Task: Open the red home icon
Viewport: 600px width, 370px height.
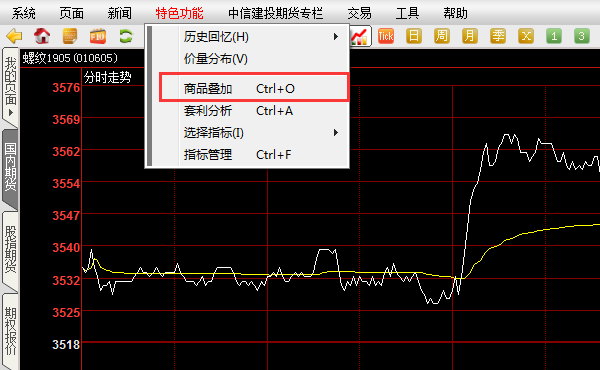Action: [x=42, y=36]
